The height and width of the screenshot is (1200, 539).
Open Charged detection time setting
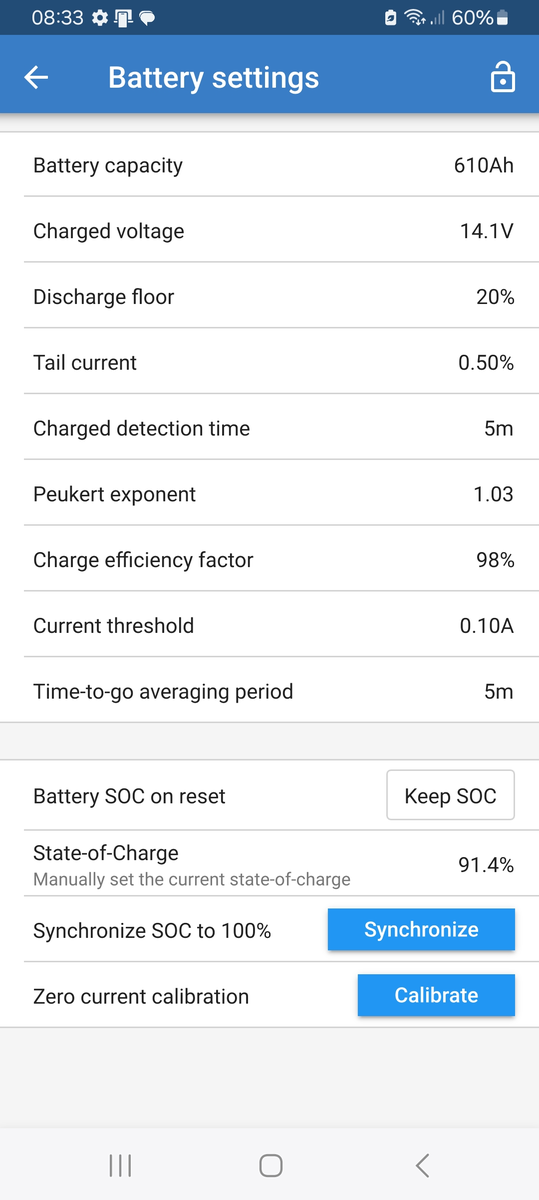pyautogui.click(x=269, y=428)
